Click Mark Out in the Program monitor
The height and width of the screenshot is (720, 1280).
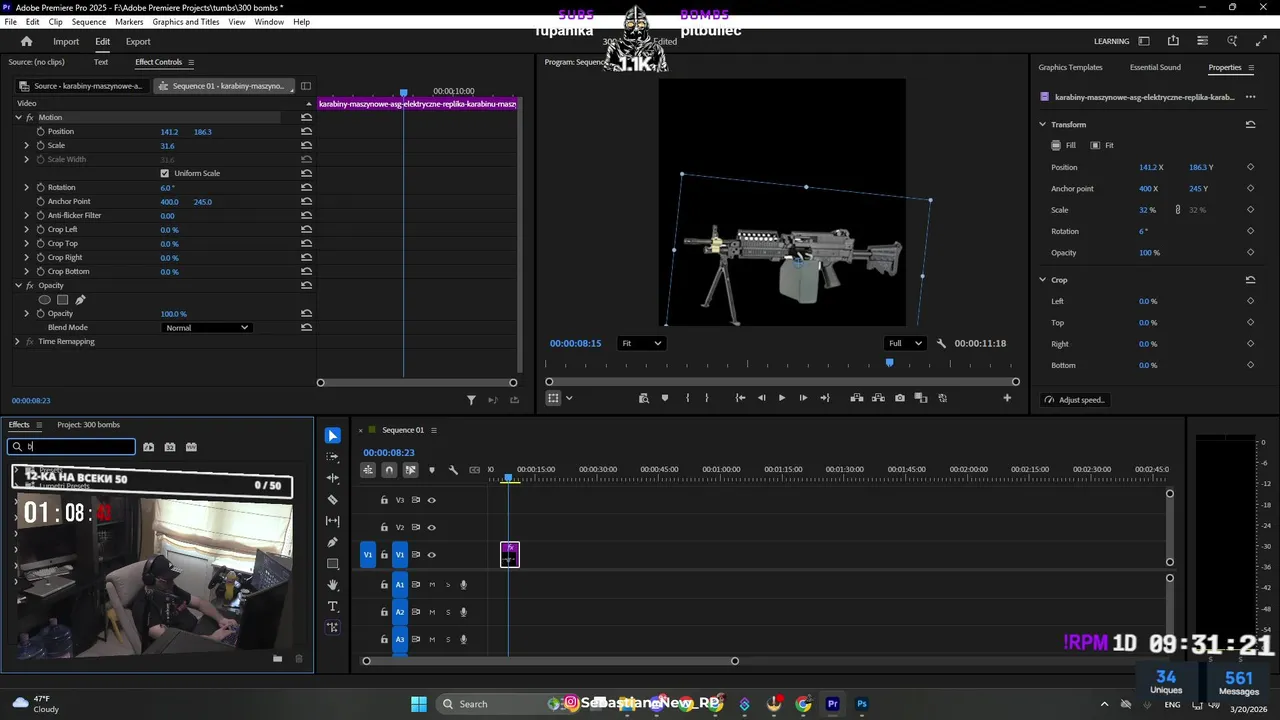pyautogui.click(x=707, y=398)
